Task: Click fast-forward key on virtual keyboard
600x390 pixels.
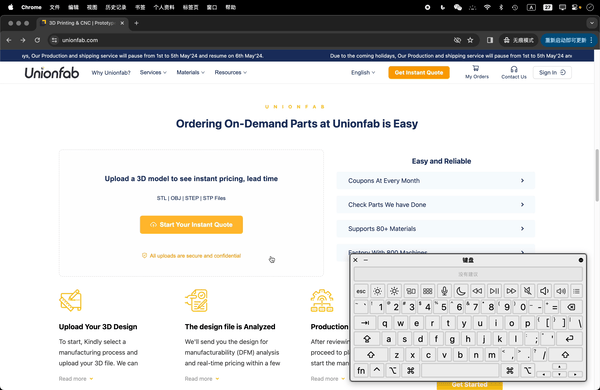Action: click(511, 291)
